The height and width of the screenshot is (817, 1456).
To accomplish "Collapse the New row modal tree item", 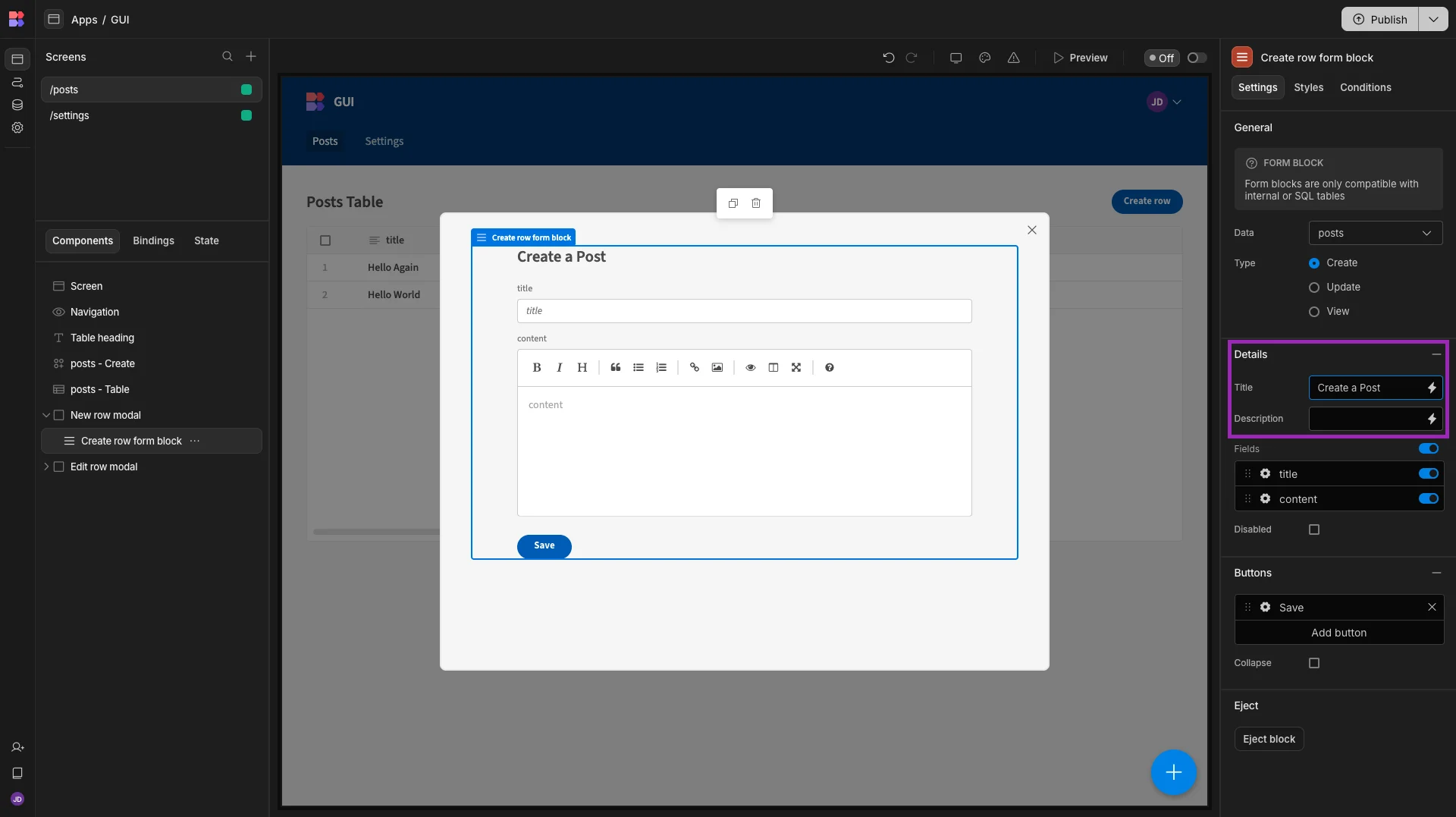I will pyautogui.click(x=46, y=415).
